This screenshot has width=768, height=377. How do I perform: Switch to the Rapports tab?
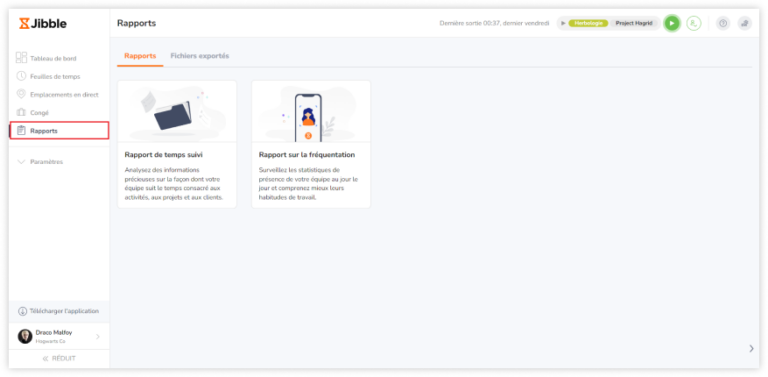pos(140,56)
